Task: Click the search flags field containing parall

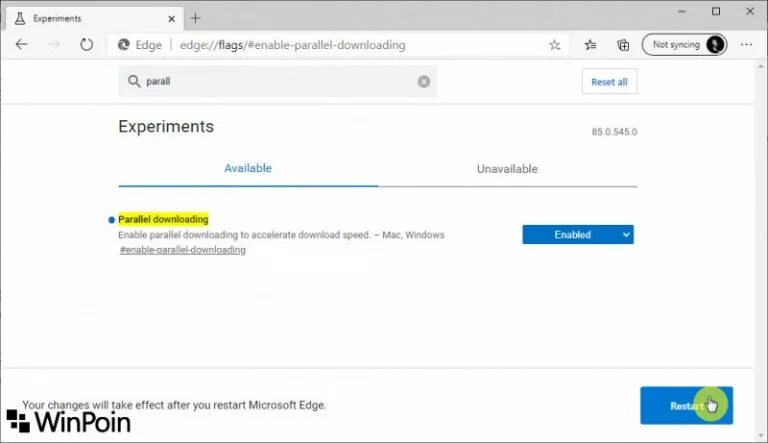Action: 277,81
